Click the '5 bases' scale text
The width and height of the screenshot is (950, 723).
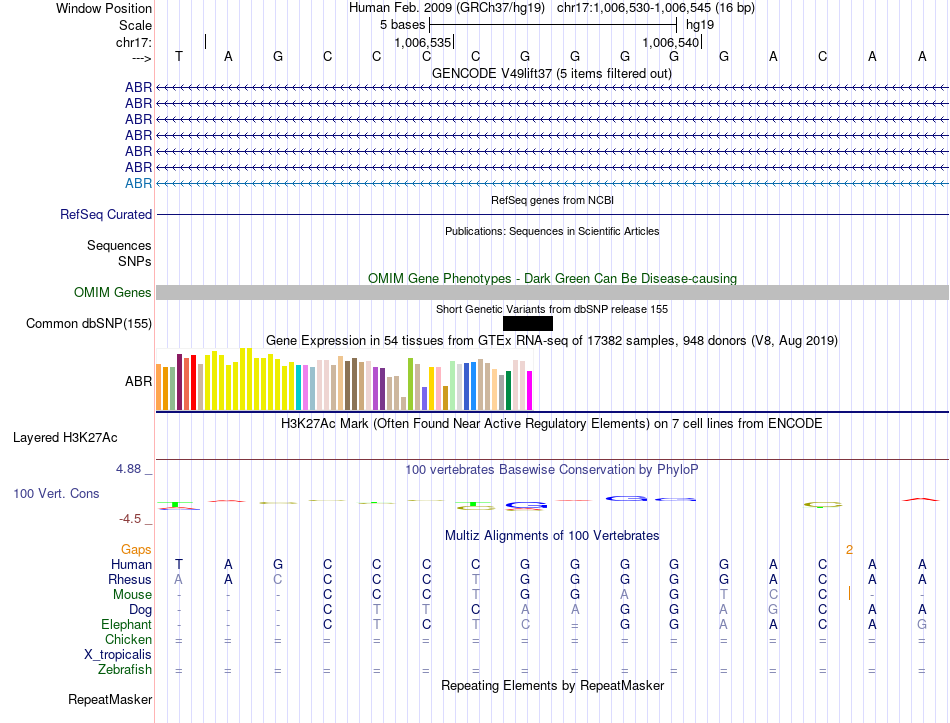pyautogui.click(x=402, y=25)
